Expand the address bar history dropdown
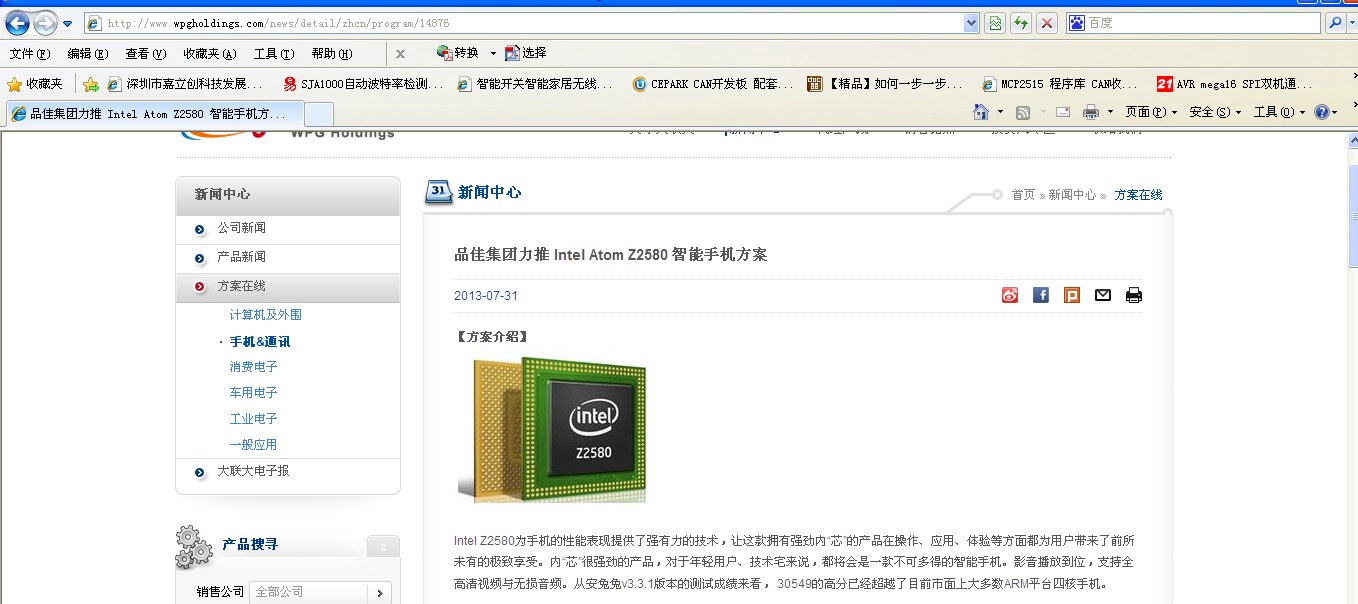 pos(971,23)
